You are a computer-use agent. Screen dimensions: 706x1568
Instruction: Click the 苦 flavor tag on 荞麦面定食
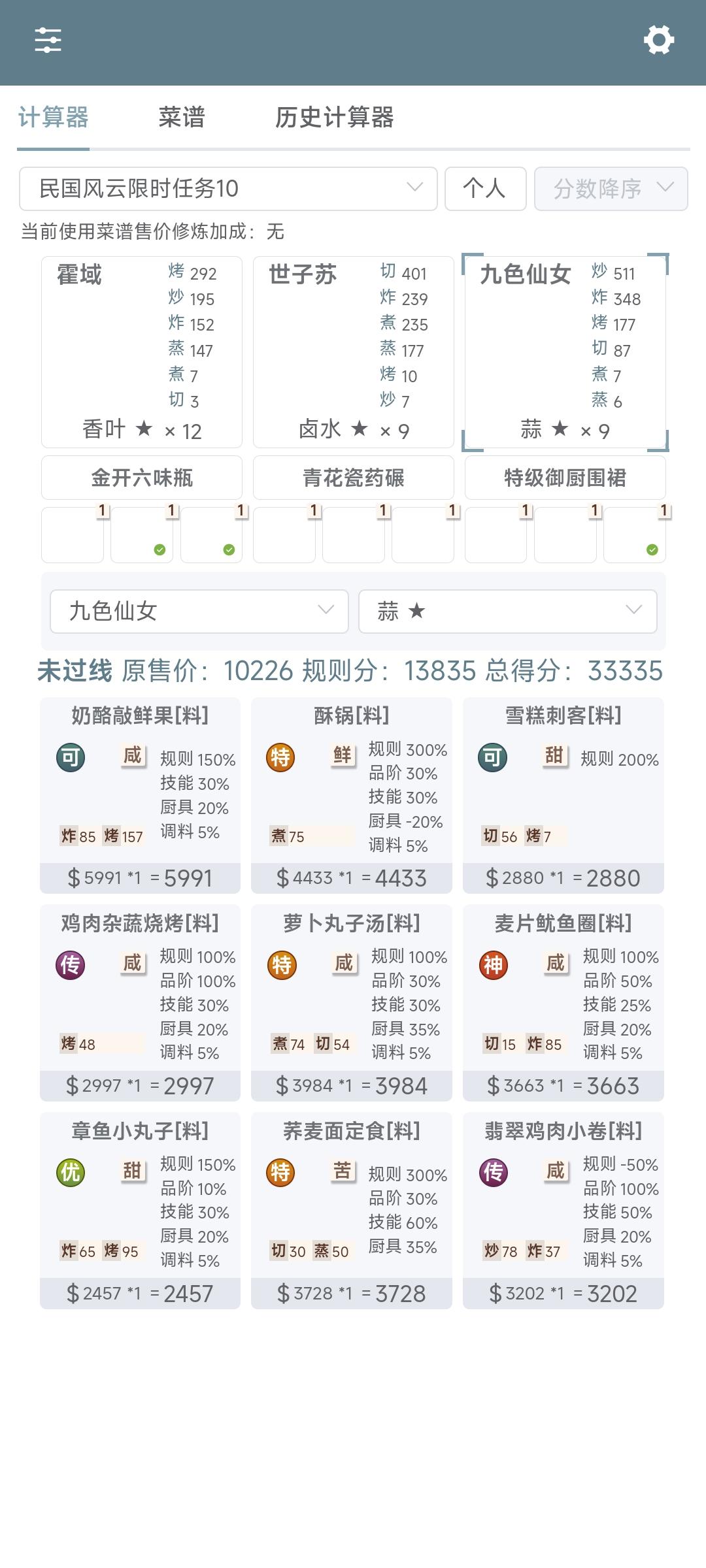343,1171
